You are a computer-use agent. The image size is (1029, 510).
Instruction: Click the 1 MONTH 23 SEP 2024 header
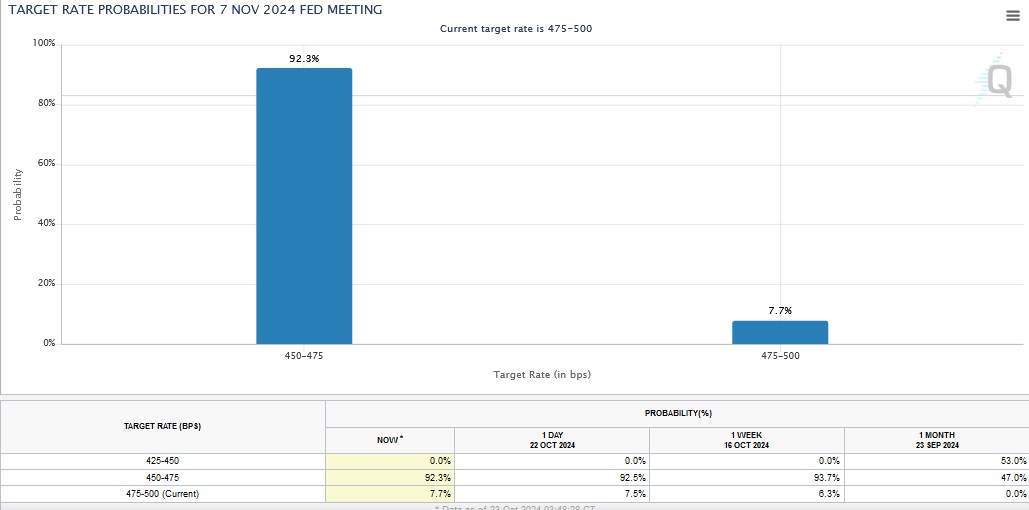click(936, 440)
